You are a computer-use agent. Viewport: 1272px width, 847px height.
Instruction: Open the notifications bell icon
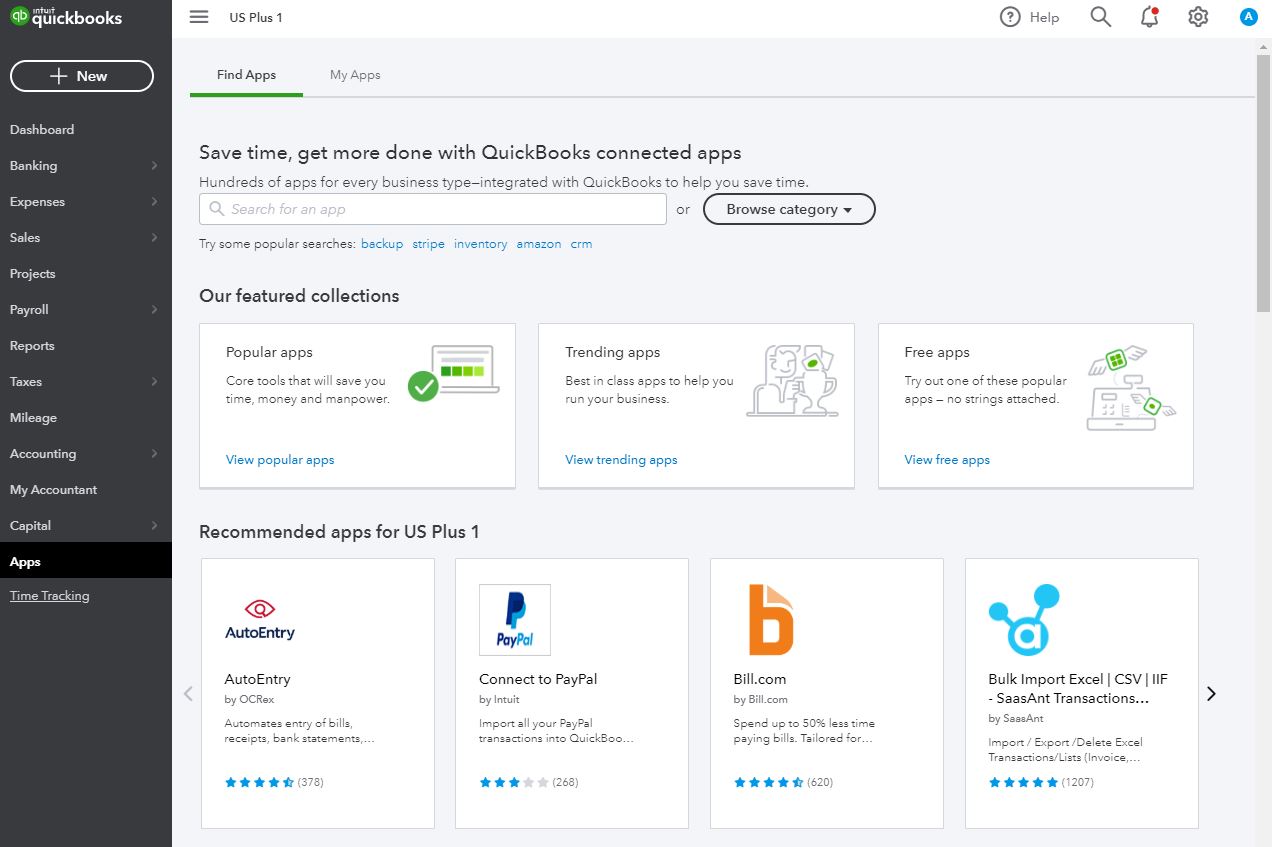pos(1149,17)
